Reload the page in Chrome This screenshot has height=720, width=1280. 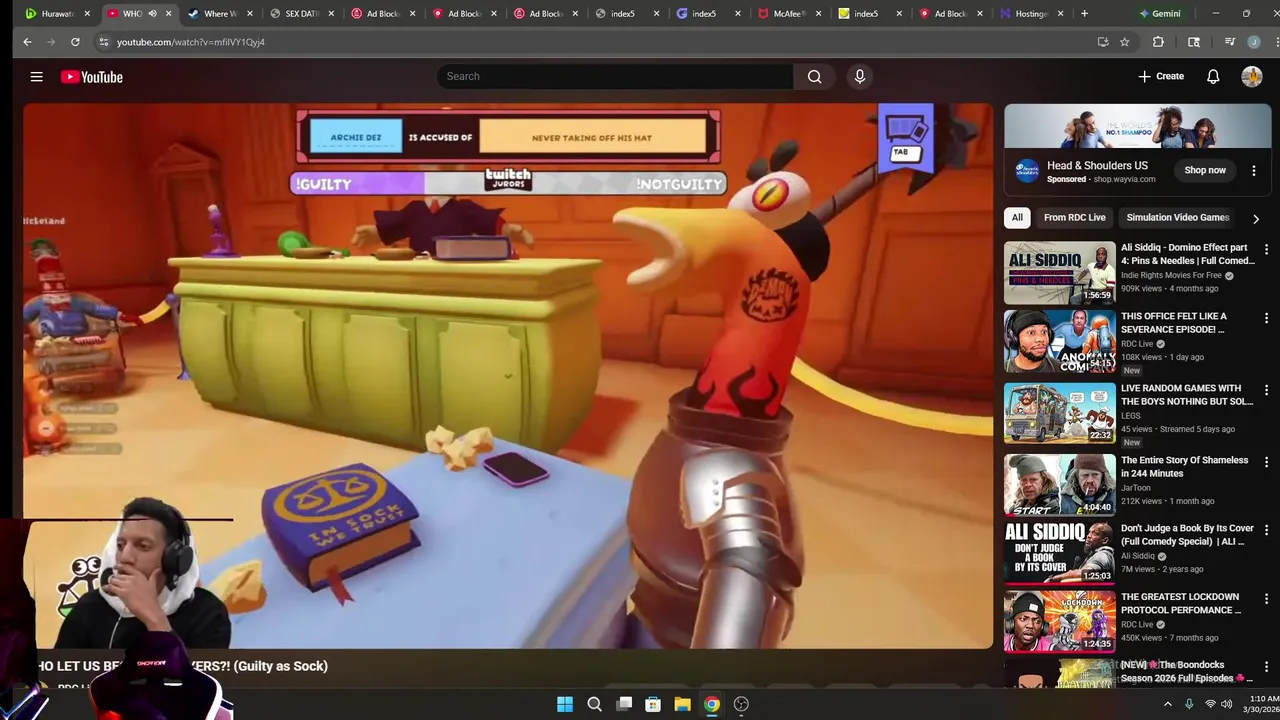tap(75, 42)
